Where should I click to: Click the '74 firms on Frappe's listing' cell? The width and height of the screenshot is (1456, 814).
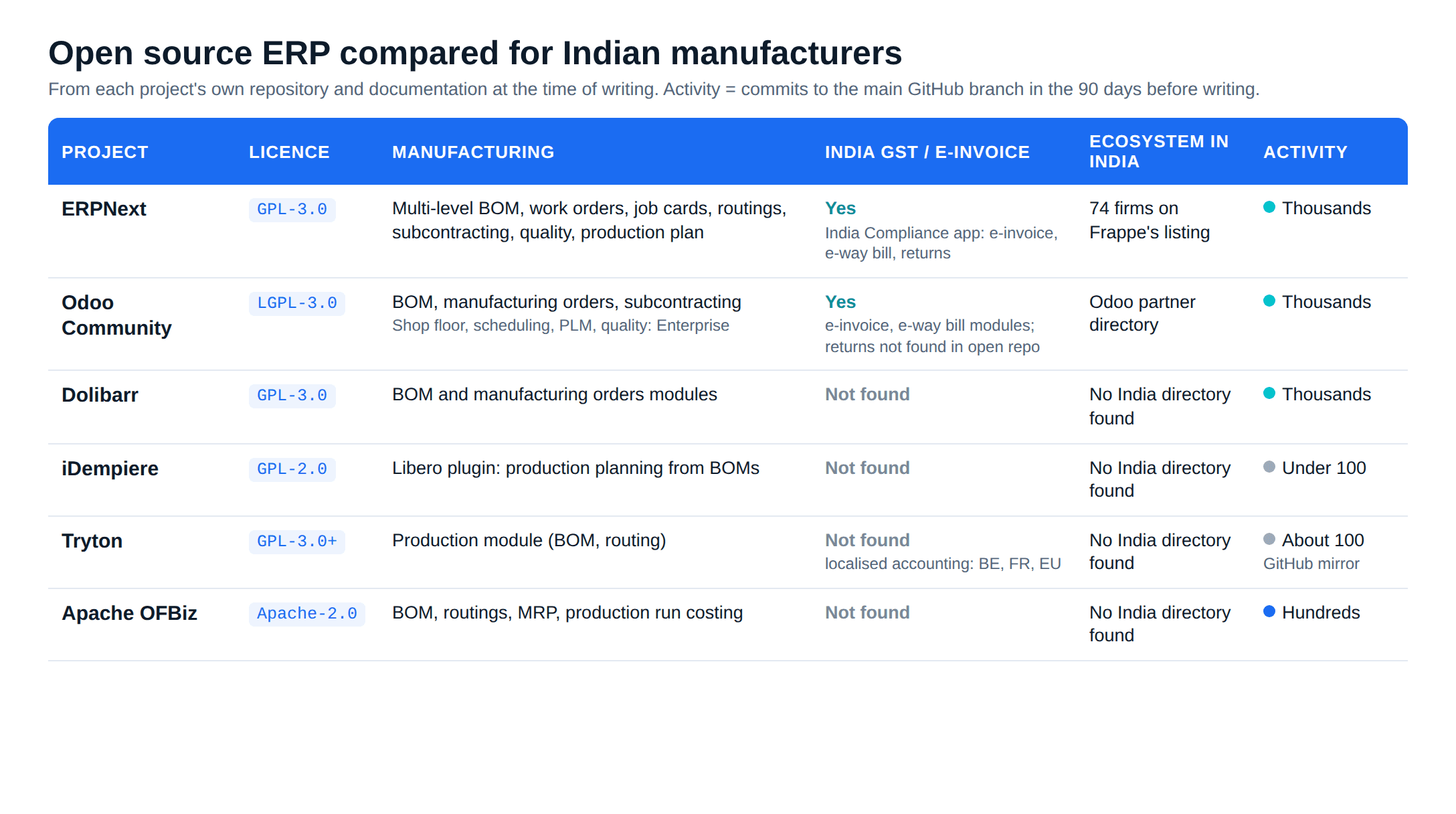(x=1150, y=220)
